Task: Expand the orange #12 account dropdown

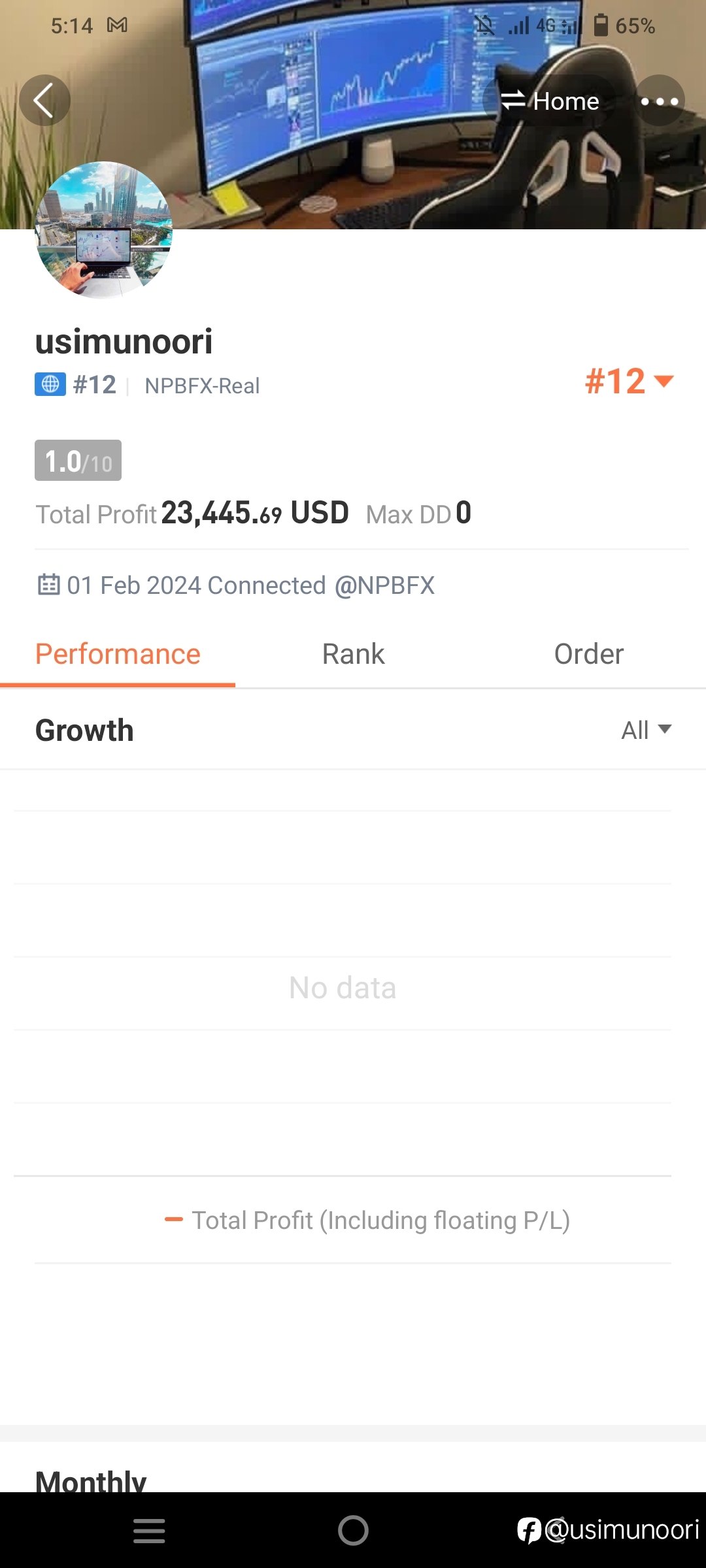Action: pos(629,381)
